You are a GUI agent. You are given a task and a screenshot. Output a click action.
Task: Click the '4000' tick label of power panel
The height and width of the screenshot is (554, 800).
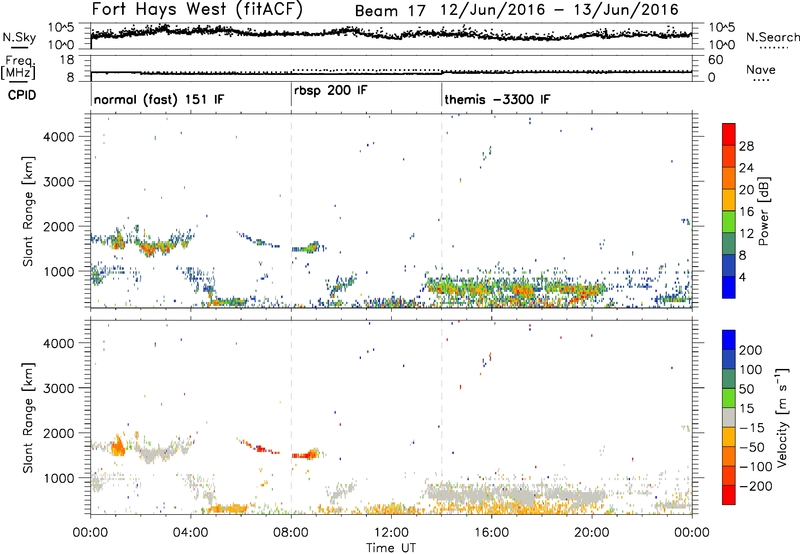59,137
